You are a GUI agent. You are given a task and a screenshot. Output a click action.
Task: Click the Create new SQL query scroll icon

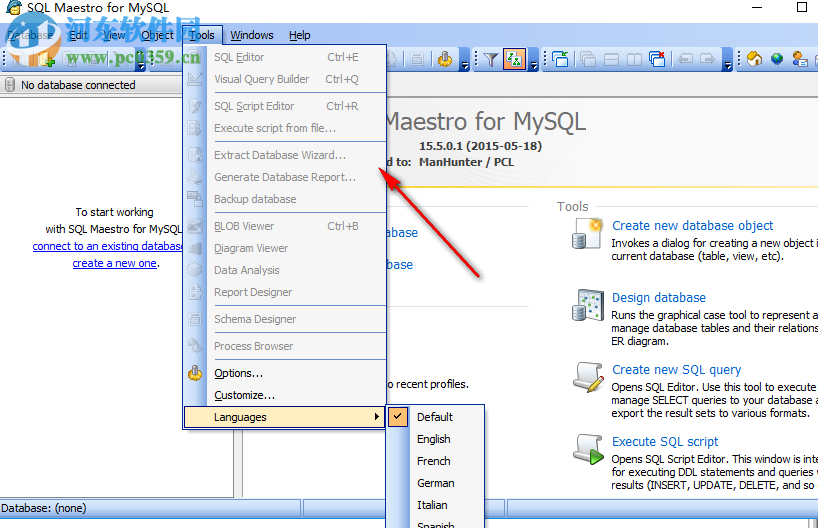tap(588, 377)
